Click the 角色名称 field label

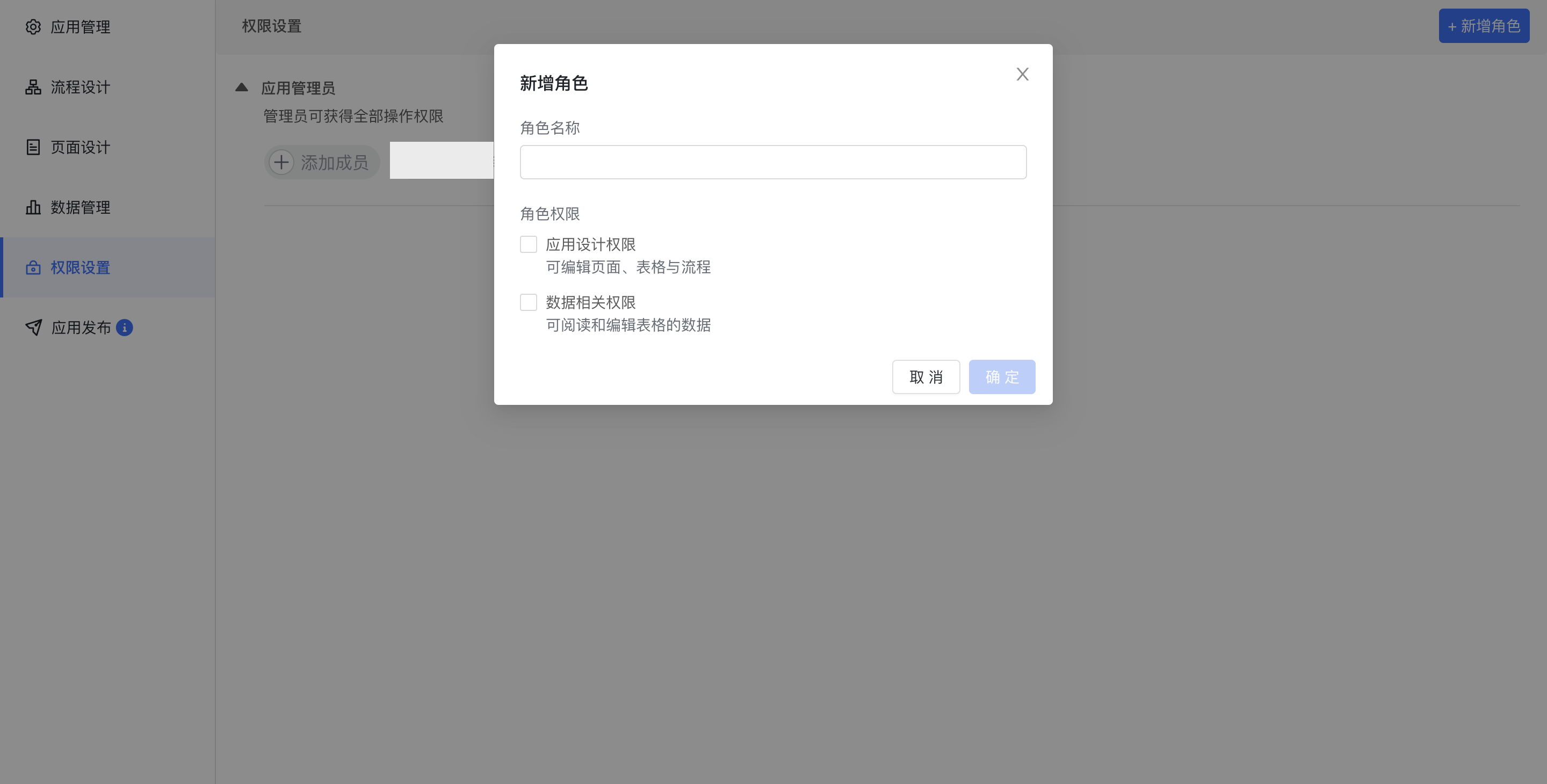(550, 128)
